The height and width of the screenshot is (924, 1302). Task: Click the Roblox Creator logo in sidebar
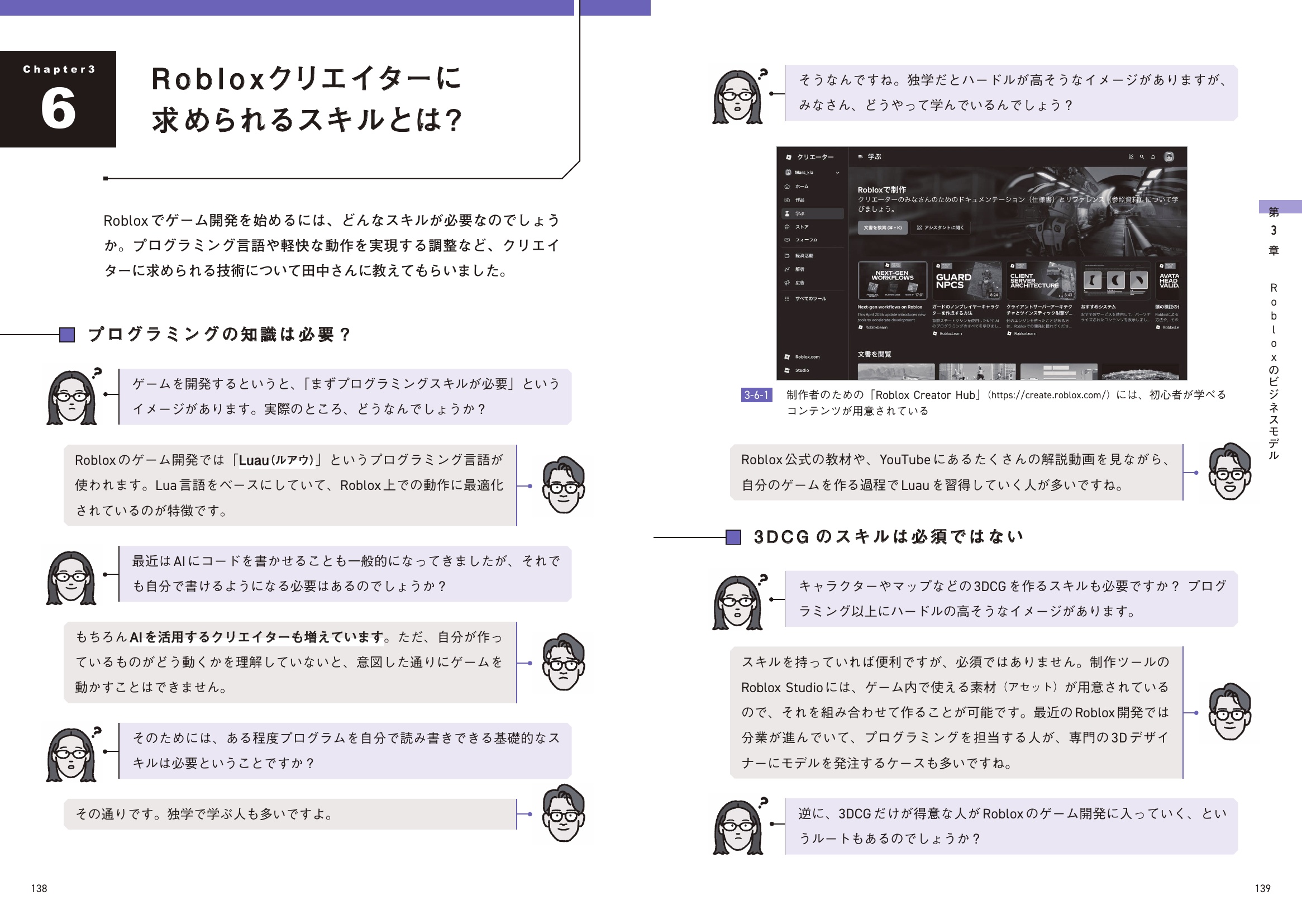click(788, 157)
